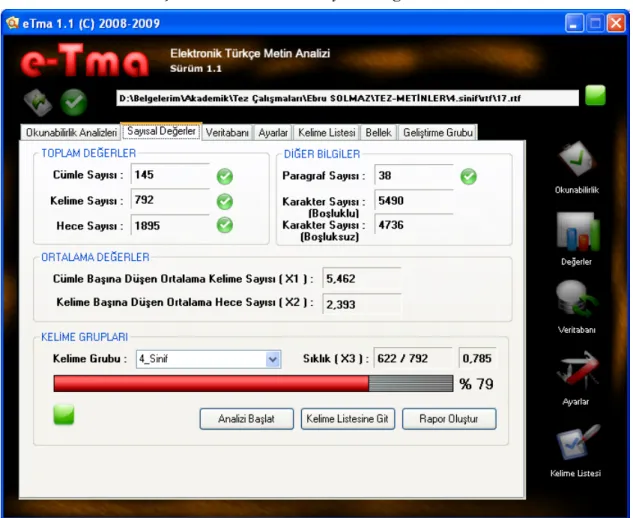Switch to the Okunabilirlik Analizleri tab
This screenshot has height=518, width=633.
click(x=71, y=132)
